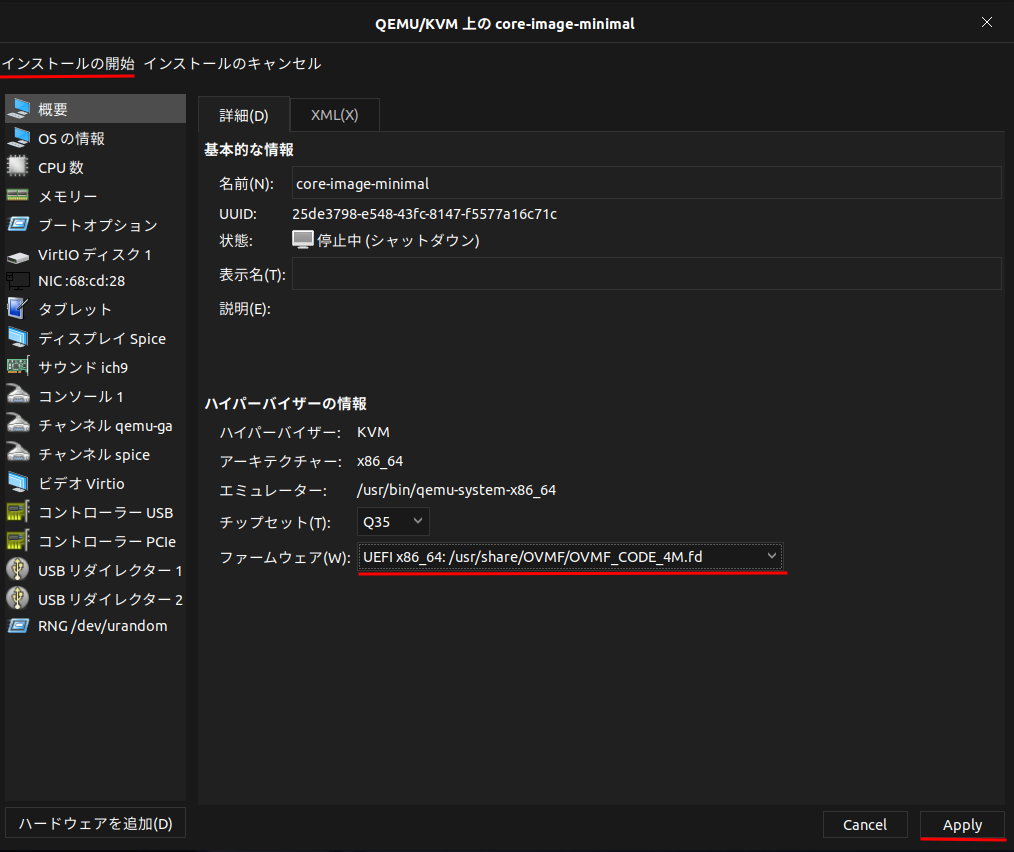Click the コントローラー USB card icon
The image size is (1014, 852).
click(18, 512)
